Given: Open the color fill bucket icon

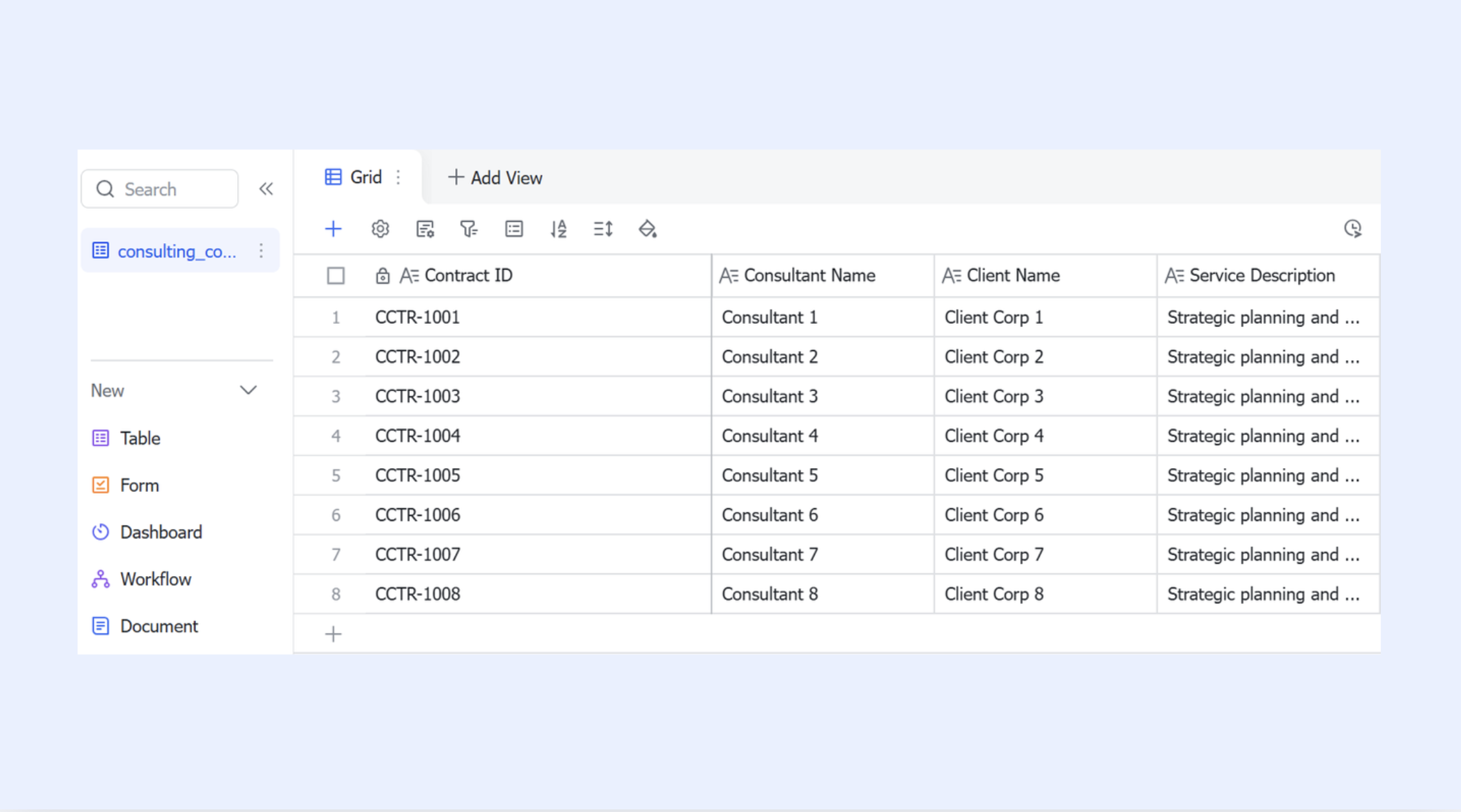Looking at the screenshot, I should tap(648, 229).
